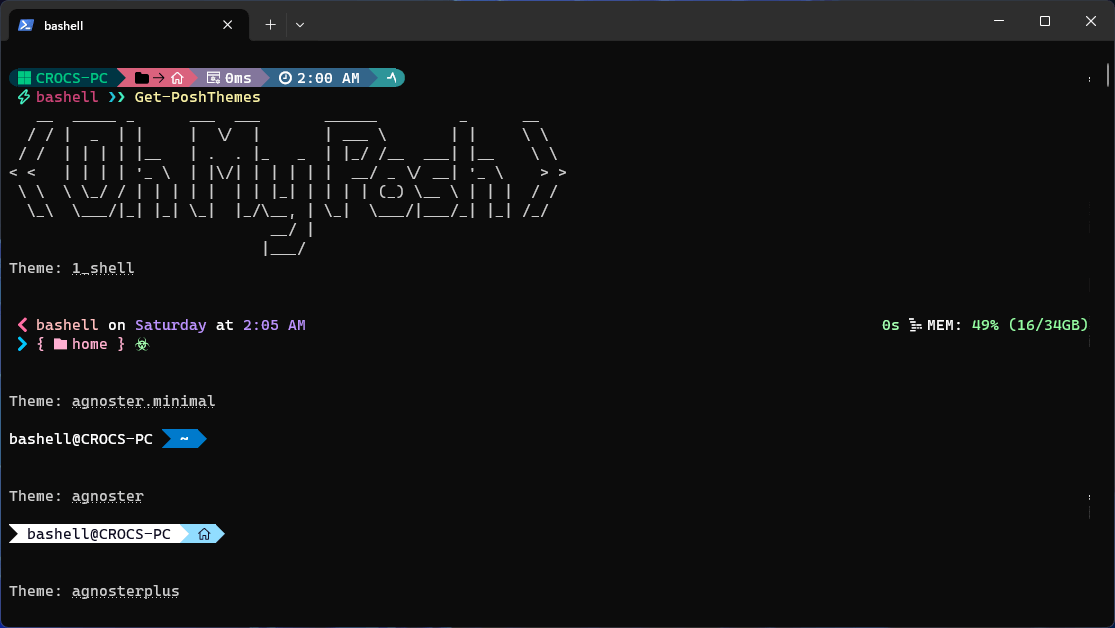Click the home icon in the pink prompt segment
This screenshot has height=628, width=1115.
coord(177,78)
